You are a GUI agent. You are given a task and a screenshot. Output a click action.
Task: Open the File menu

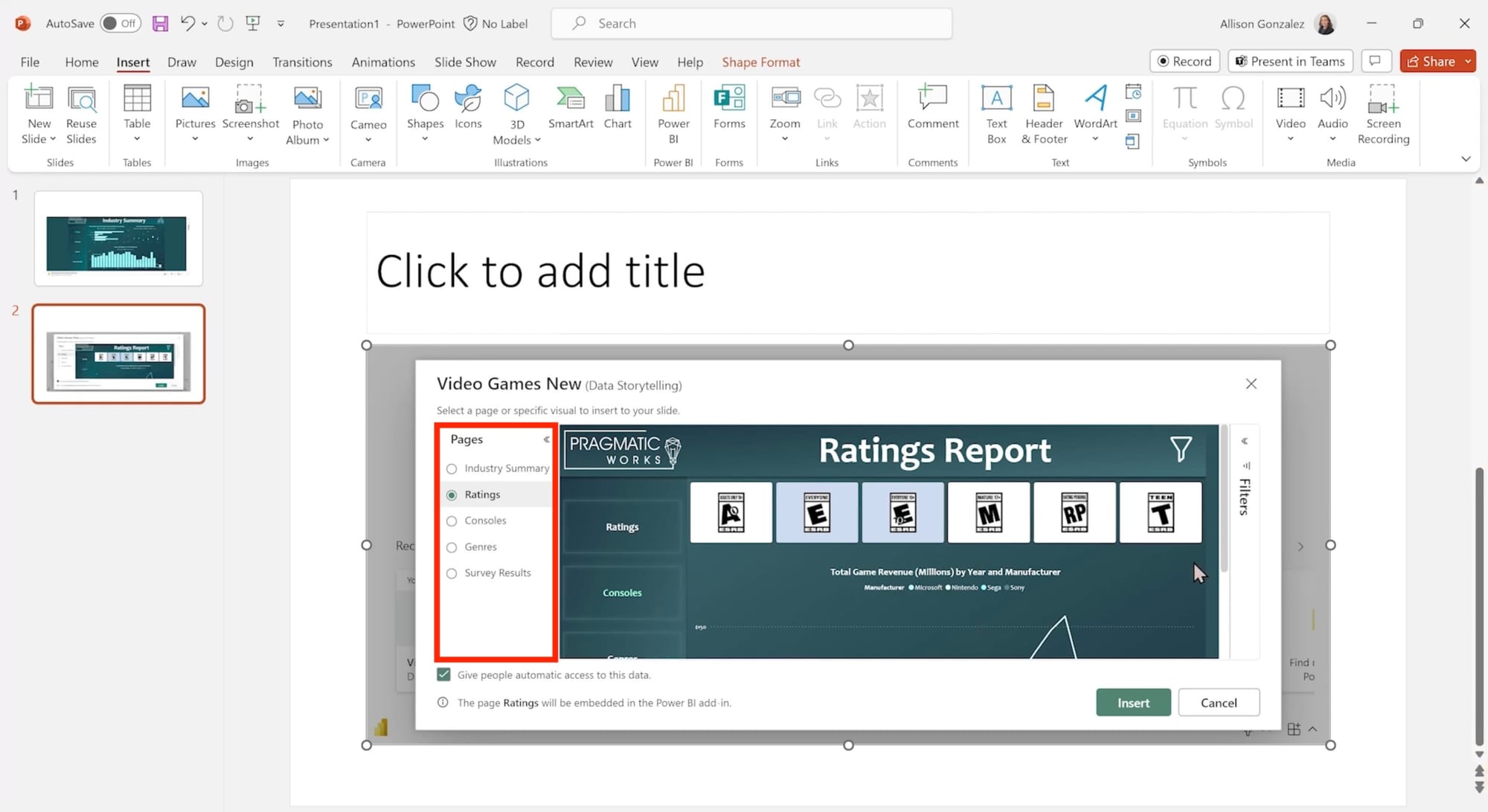tap(30, 62)
